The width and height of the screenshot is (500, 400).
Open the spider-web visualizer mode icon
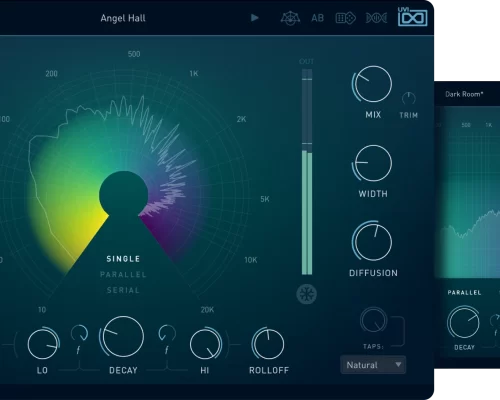pos(290,18)
